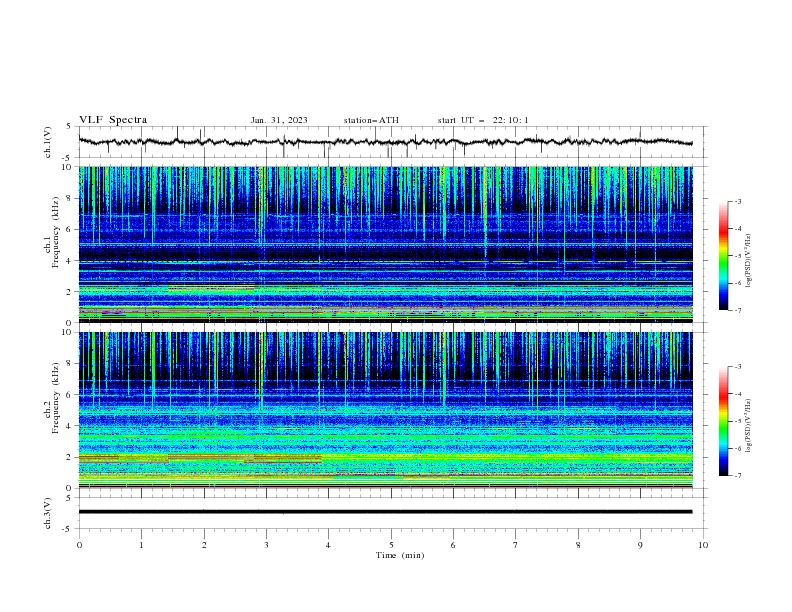Viewport: 792px width, 612px height.
Task: Click the date text "Jan. 31, 2023"
Action: tap(279, 120)
